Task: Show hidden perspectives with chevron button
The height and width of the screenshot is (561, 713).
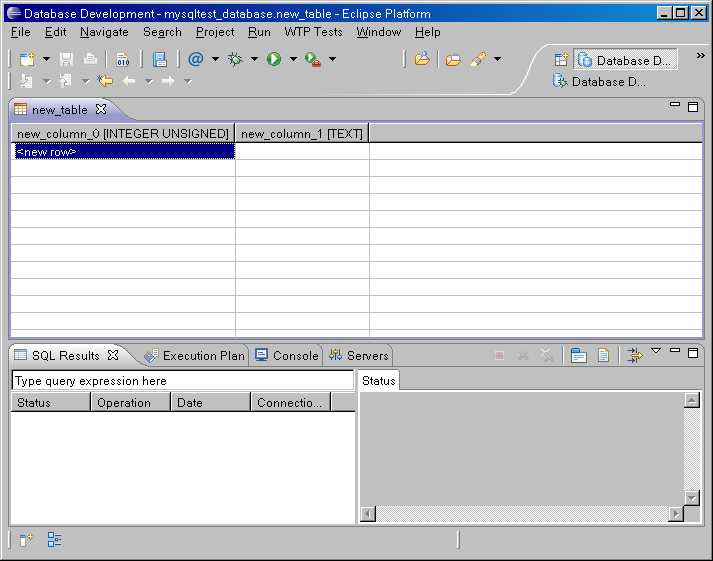Action: 700,56
